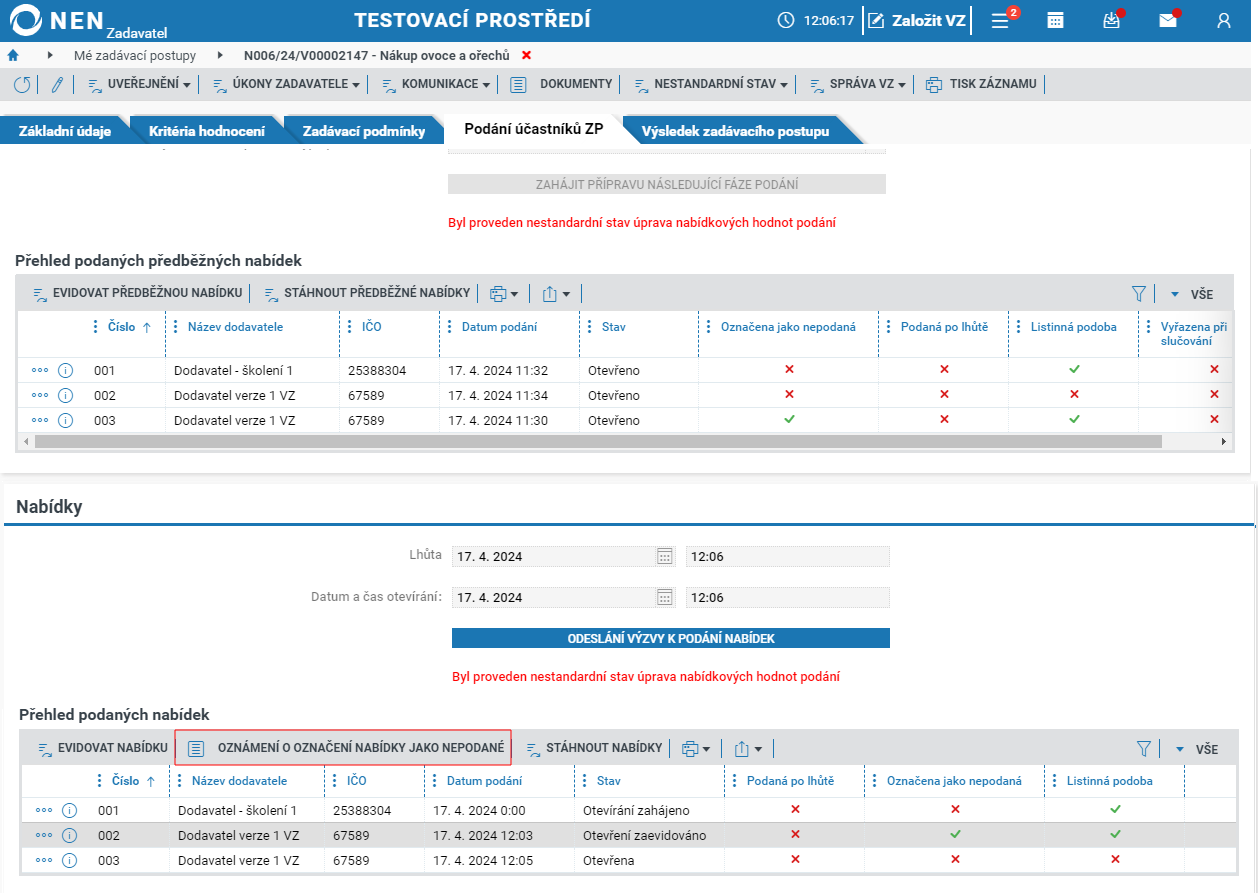Open VŠE view dropdown in preliminary offers table
This screenshot has height=893, width=1258.
[1191, 294]
